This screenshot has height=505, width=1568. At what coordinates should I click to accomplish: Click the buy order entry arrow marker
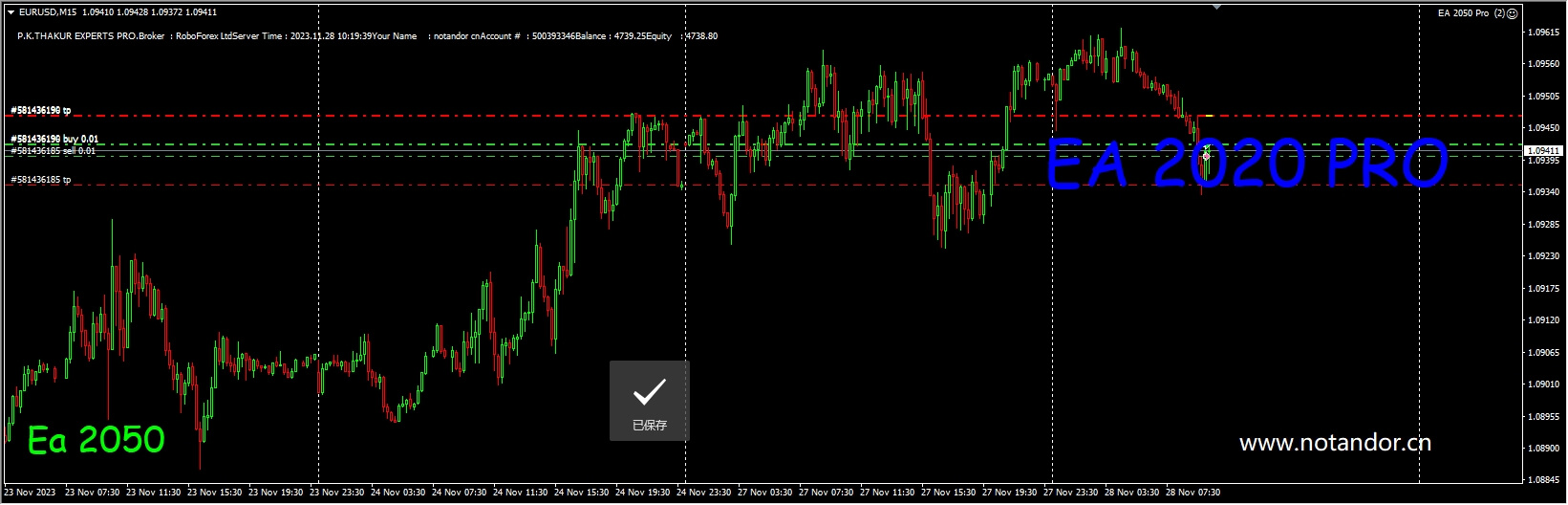(1207, 146)
